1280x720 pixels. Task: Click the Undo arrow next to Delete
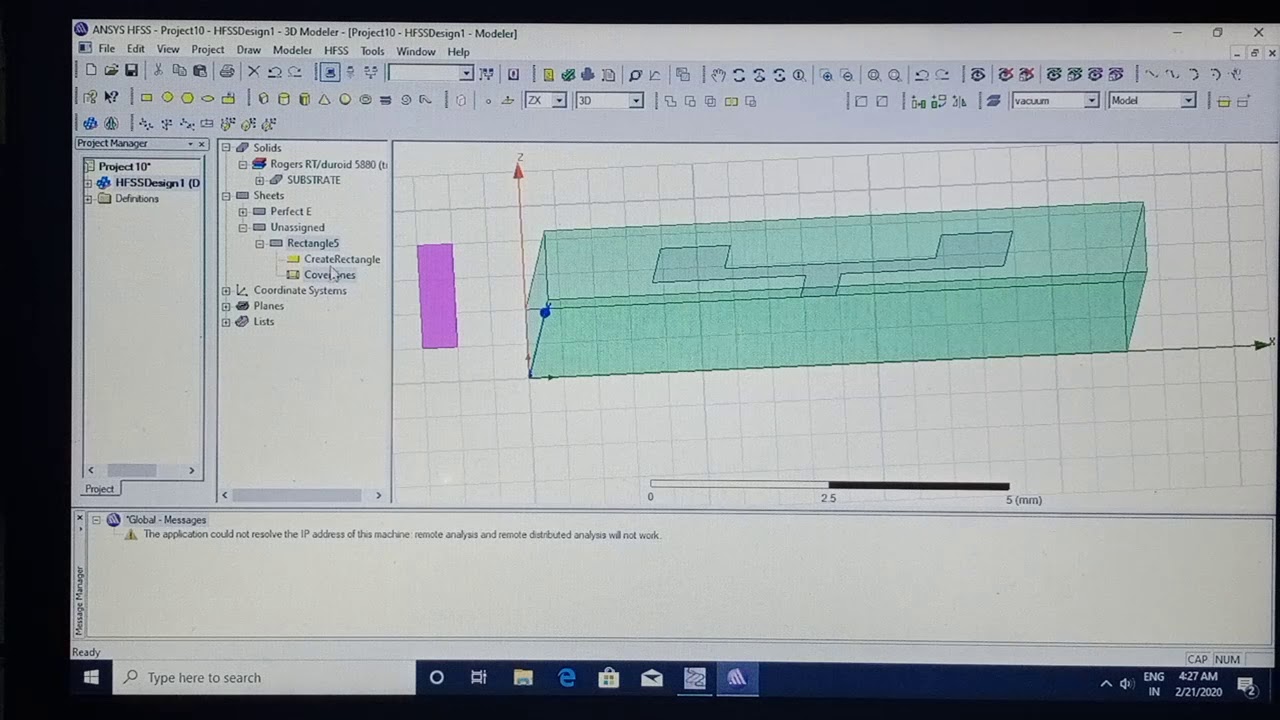[274, 72]
